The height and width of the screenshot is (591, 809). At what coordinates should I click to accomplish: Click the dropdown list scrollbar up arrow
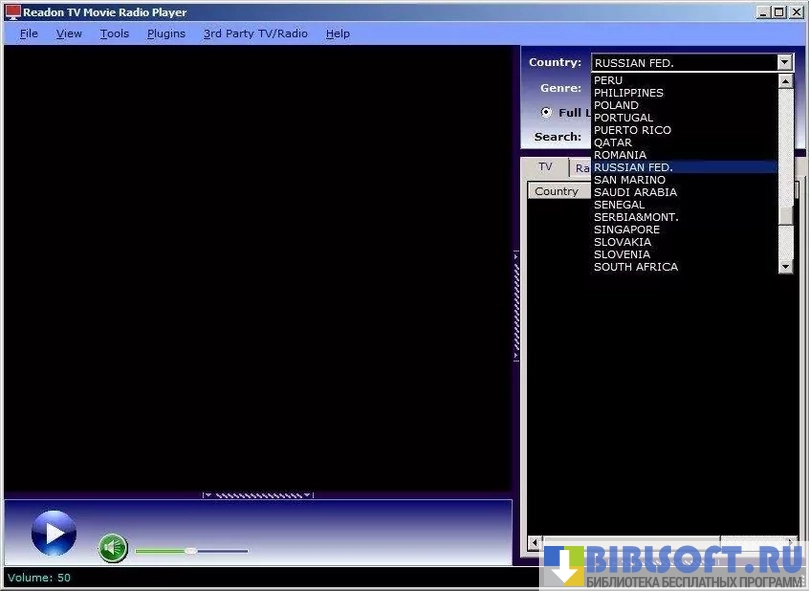(786, 81)
